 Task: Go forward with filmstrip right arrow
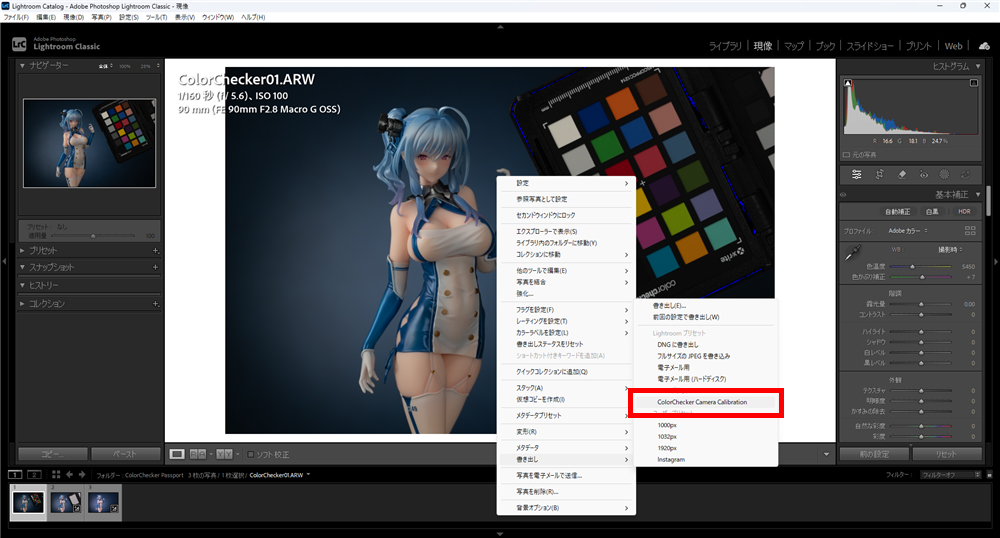pos(82,474)
